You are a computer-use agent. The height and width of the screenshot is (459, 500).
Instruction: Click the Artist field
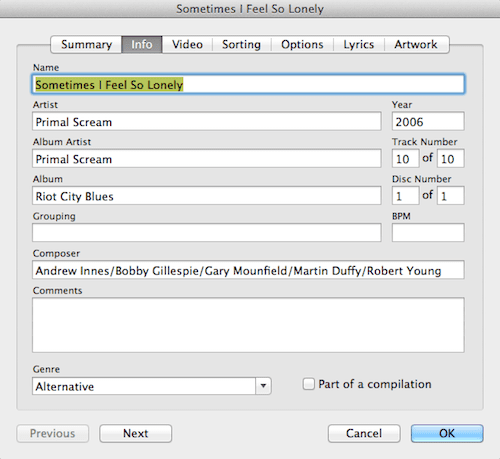pyautogui.click(x=207, y=121)
